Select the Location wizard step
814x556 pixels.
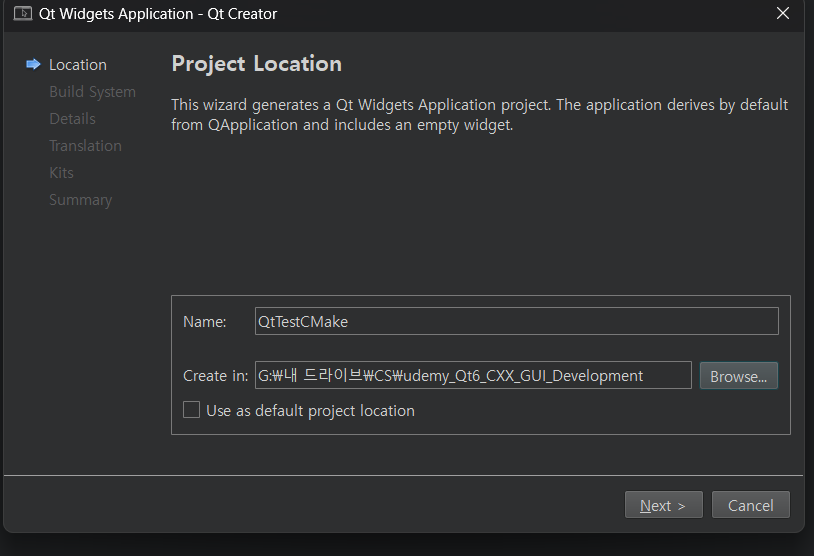(x=78, y=65)
